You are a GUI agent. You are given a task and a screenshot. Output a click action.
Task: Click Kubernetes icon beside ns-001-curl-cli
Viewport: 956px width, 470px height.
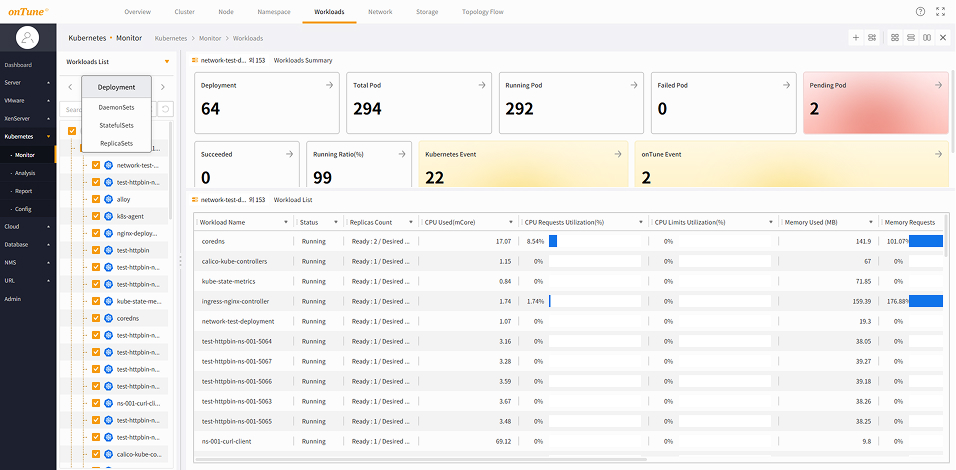[x=109, y=404]
